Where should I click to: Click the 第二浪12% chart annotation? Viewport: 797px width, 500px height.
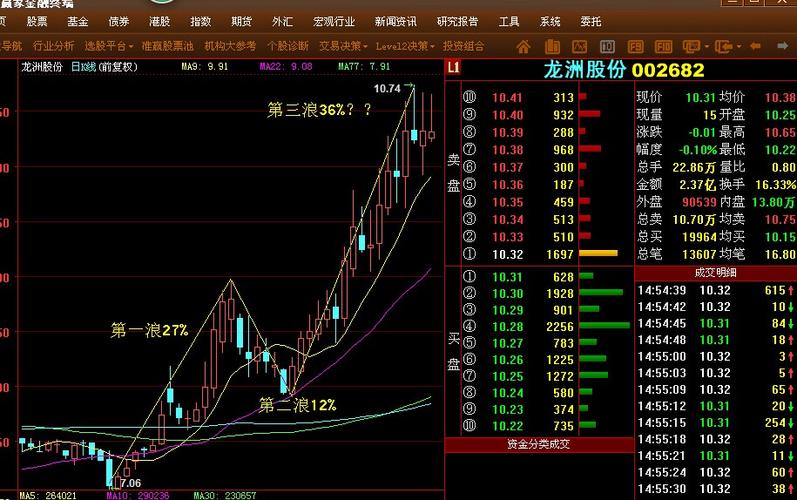pyautogui.click(x=298, y=405)
